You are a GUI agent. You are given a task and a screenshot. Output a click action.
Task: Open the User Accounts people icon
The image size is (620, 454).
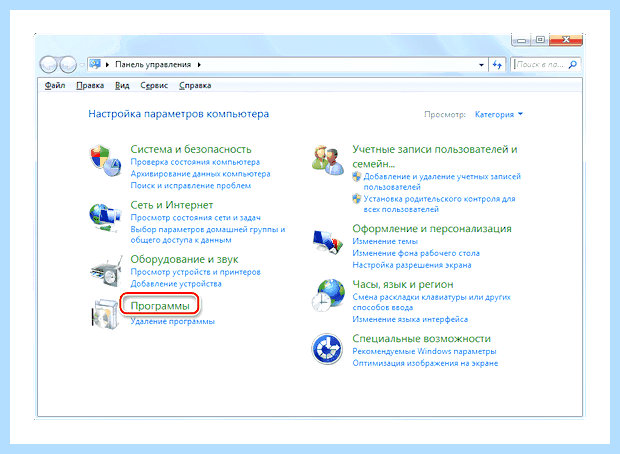pyautogui.click(x=328, y=160)
